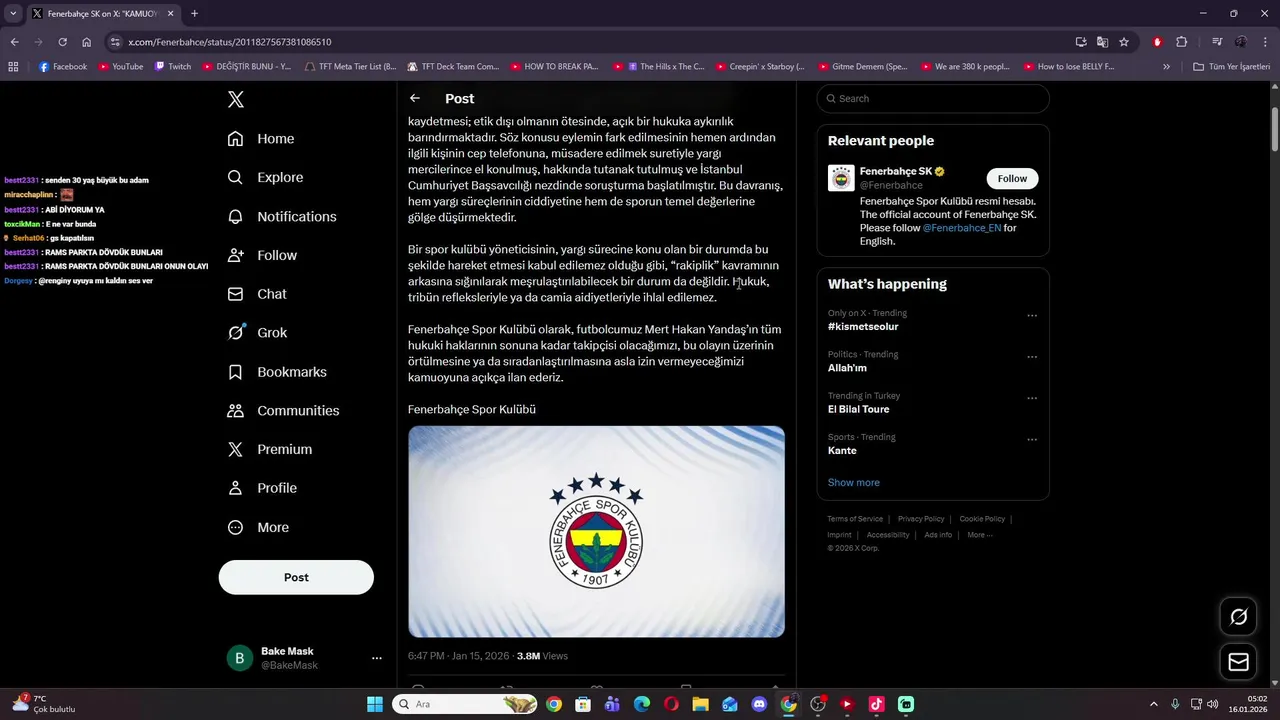Open the Facebook bookmark

[x=63, y=67]
